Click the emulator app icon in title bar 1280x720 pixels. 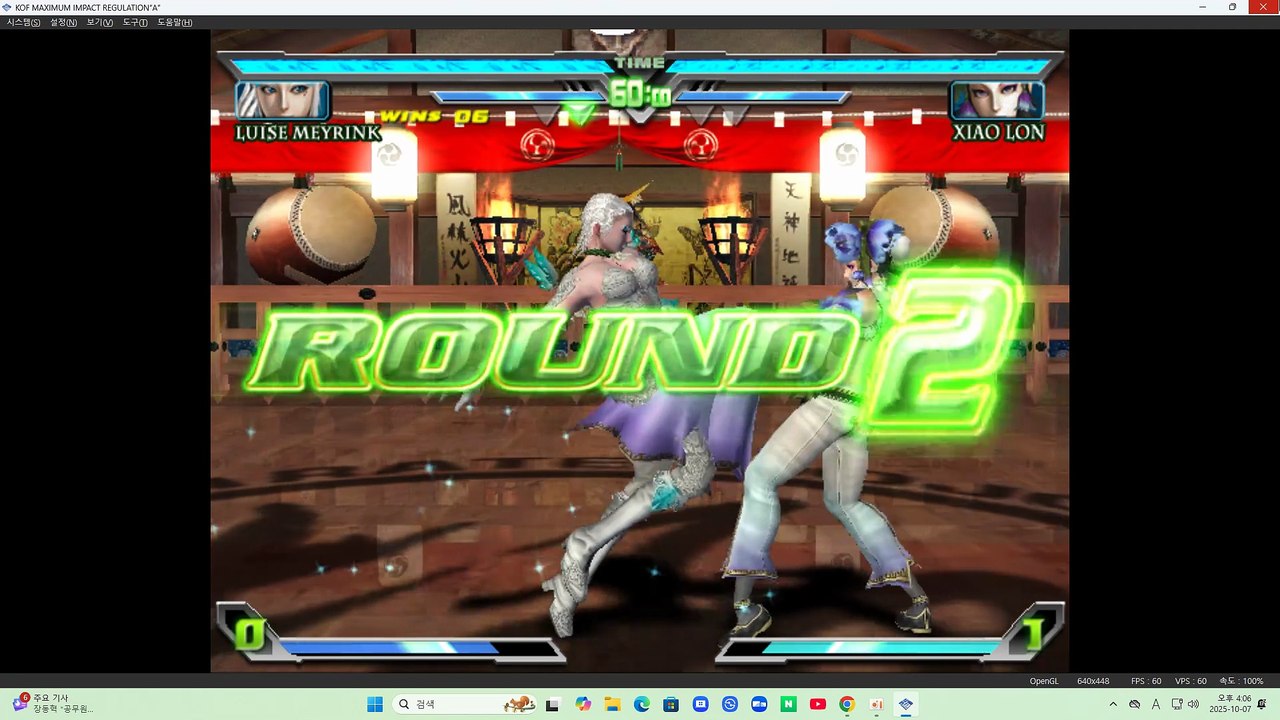[8, 7]
